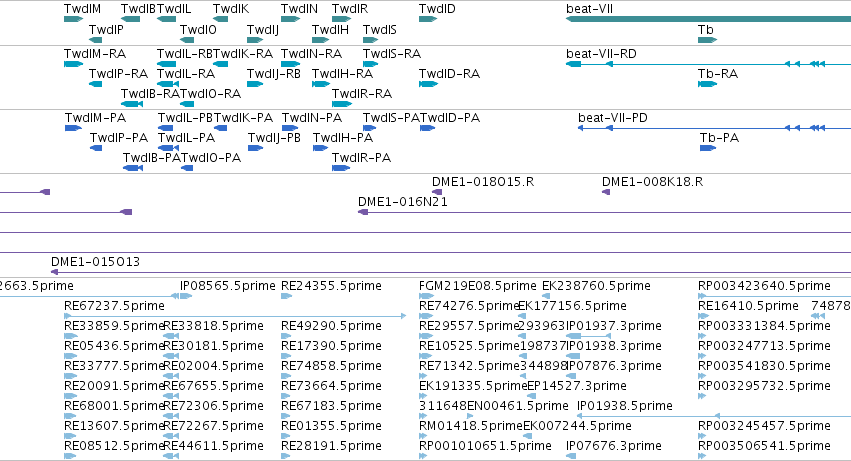Click the purple arrow under DME1-008K18.R
The height and width of the screenshot is (461, 851).
point(606,192)
